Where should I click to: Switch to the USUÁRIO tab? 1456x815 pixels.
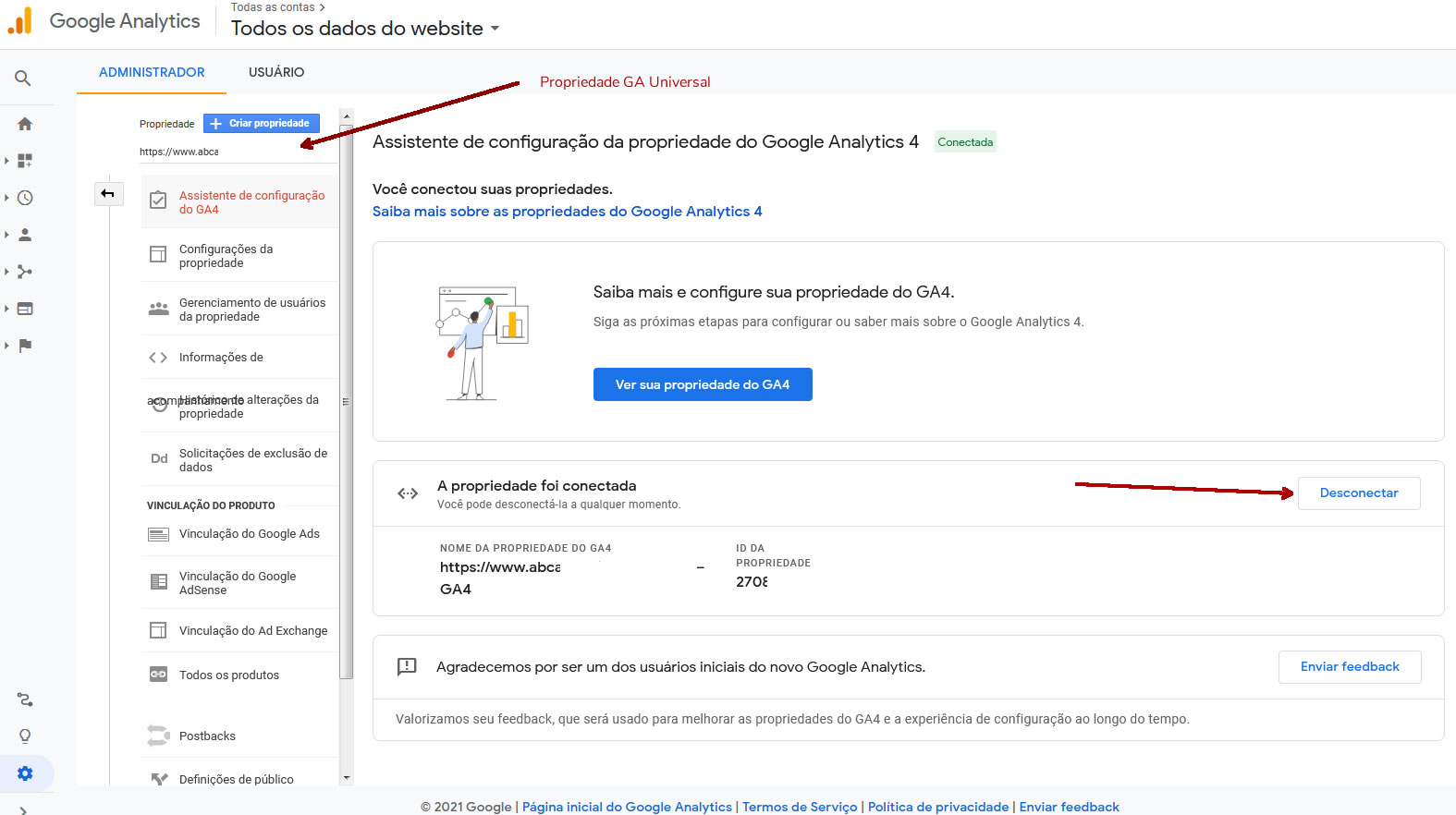276,72
